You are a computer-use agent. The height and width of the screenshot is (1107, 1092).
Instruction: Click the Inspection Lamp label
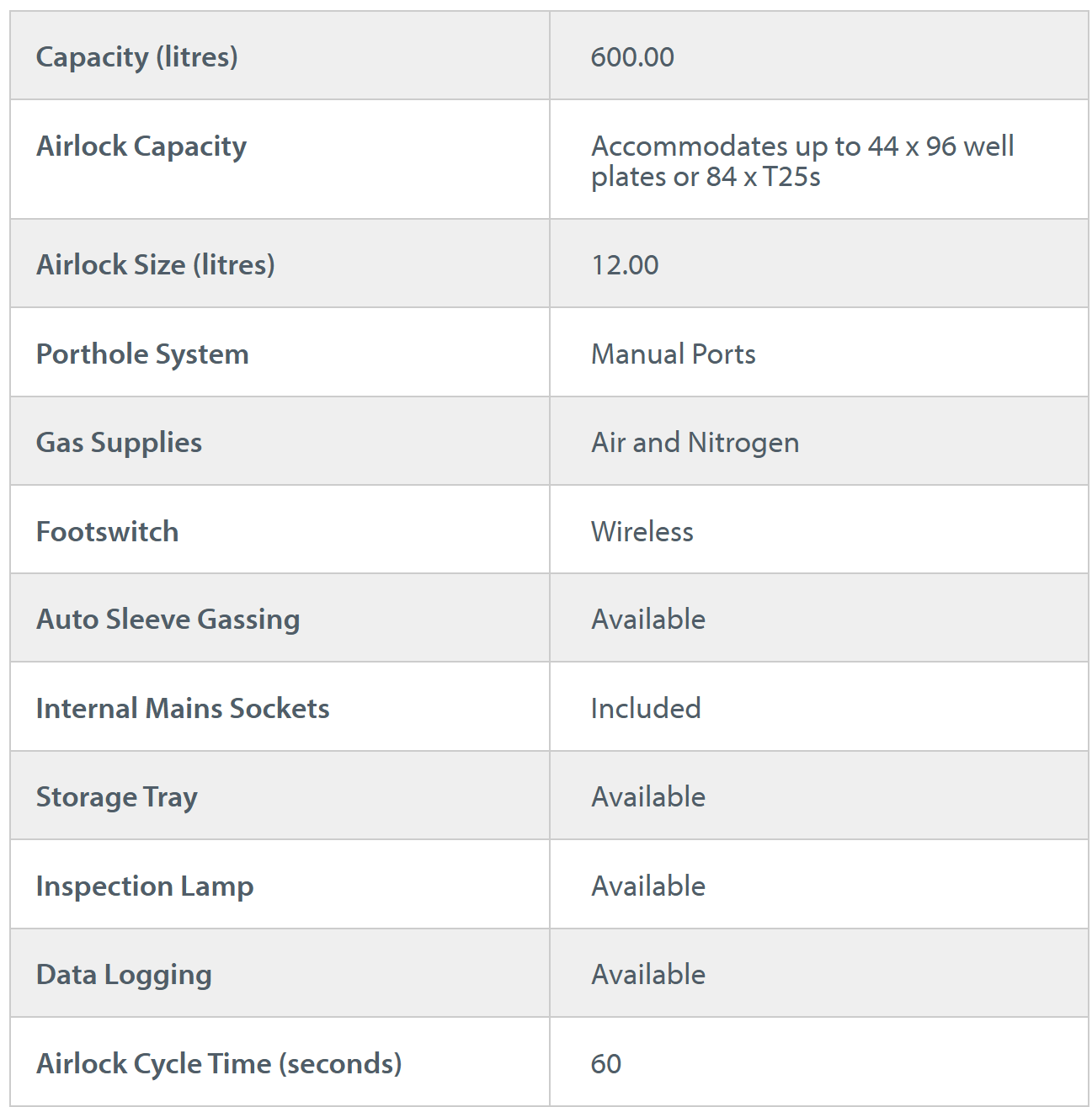[x=145, y=886]
